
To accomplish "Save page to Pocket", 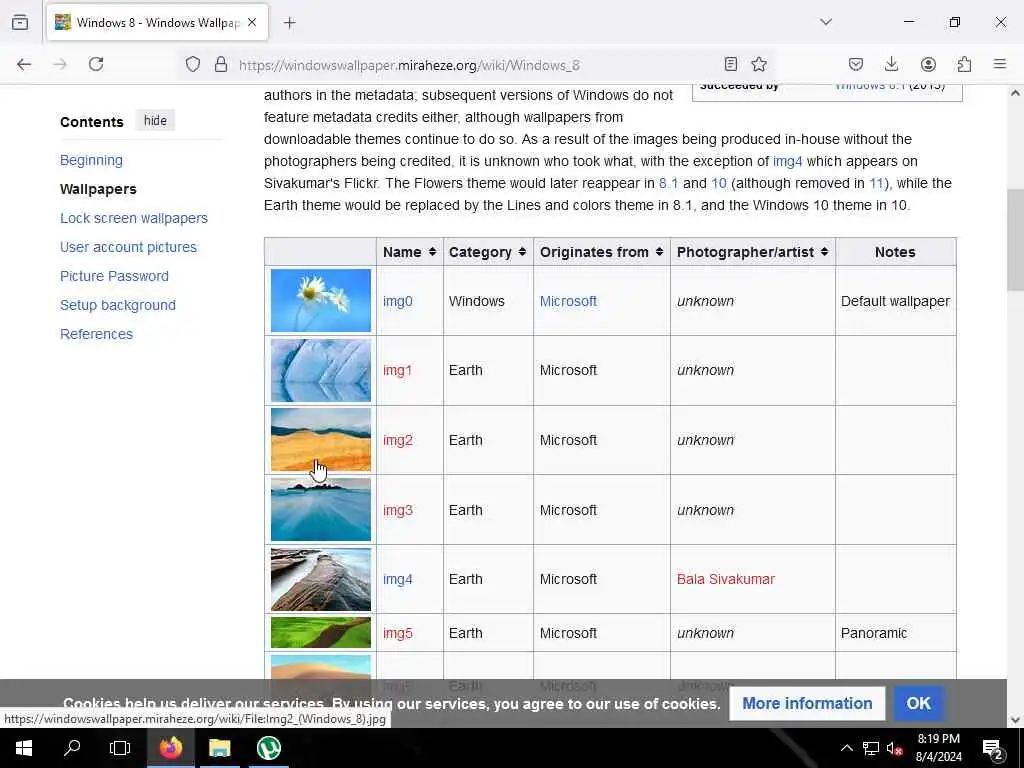I will pos(856,64).
